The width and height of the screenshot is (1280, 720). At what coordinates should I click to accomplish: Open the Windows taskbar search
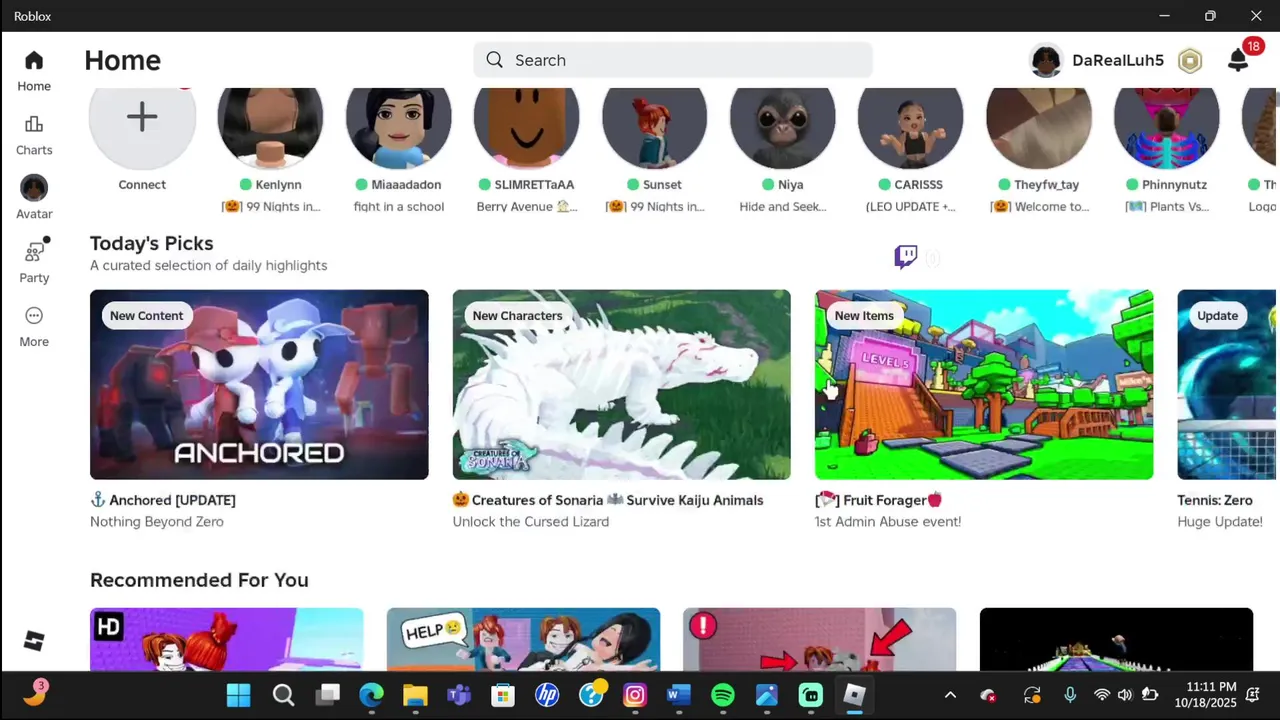(x=283, y=695)
